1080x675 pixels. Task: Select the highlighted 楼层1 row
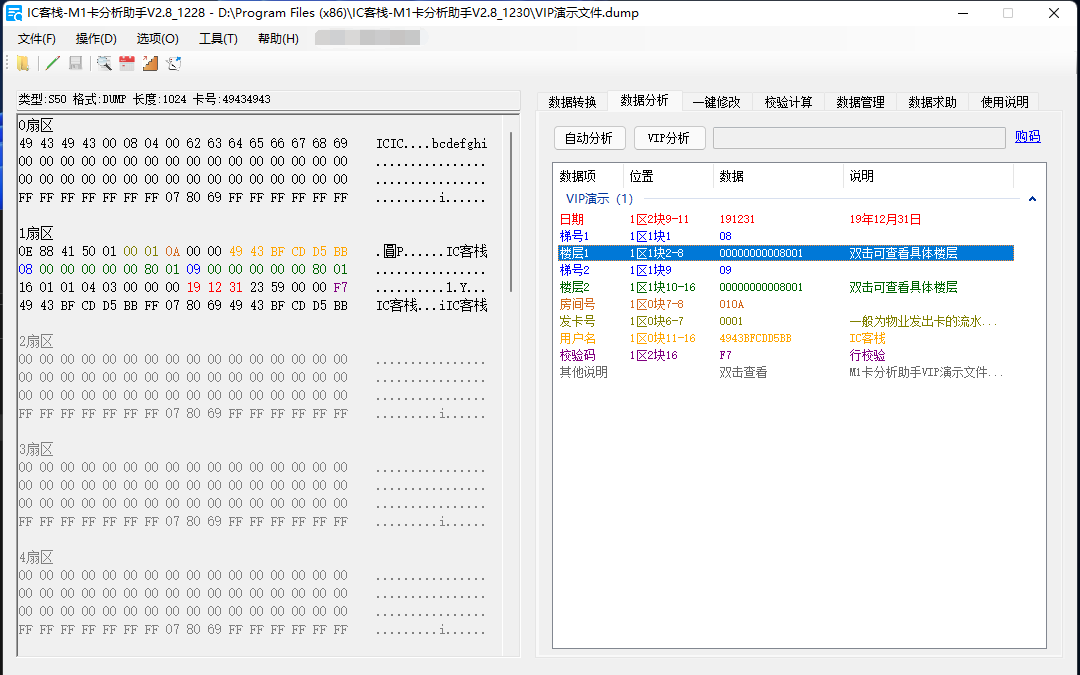[x=785, y=253]
